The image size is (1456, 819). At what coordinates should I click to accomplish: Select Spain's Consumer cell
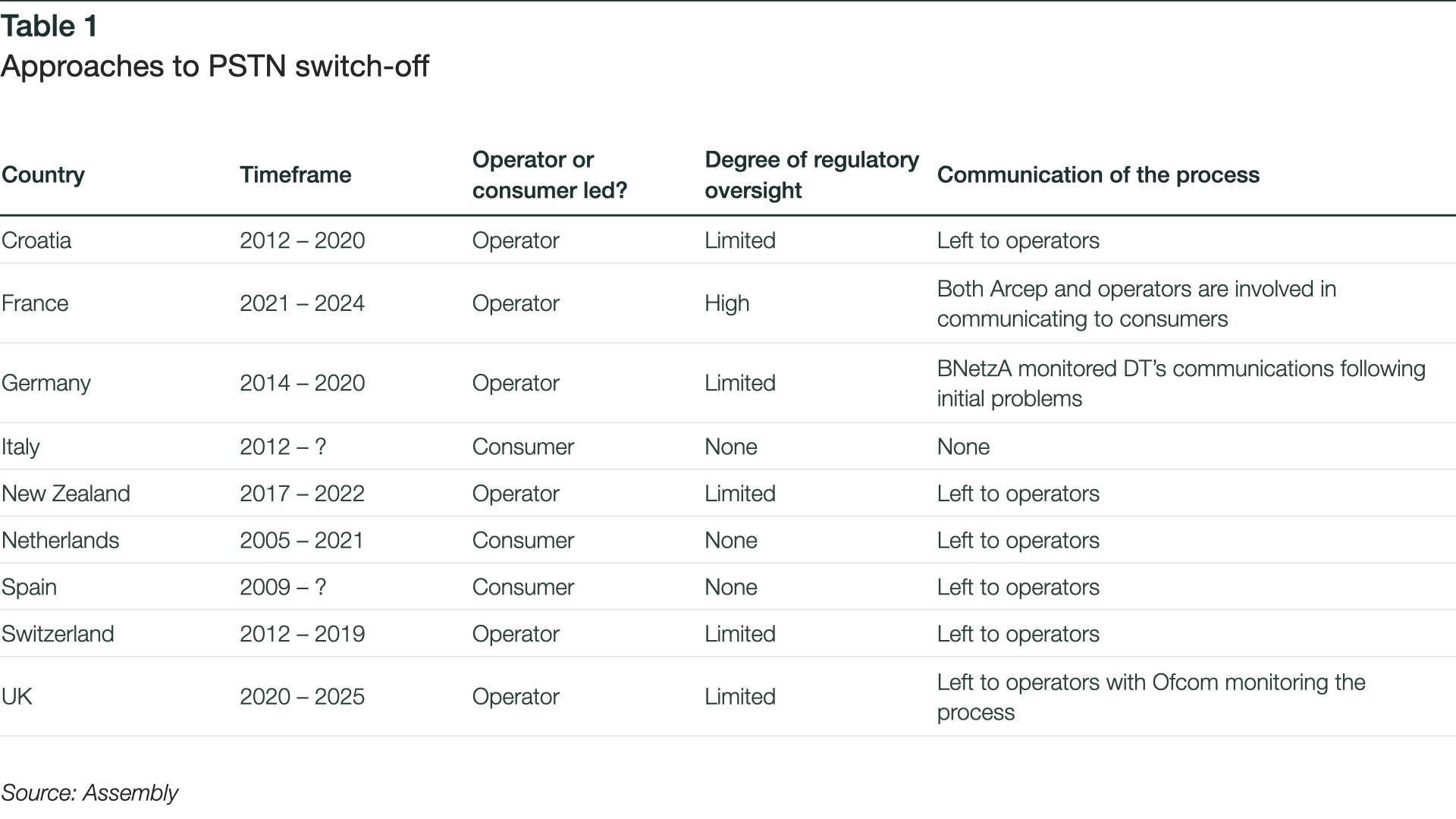523,588
